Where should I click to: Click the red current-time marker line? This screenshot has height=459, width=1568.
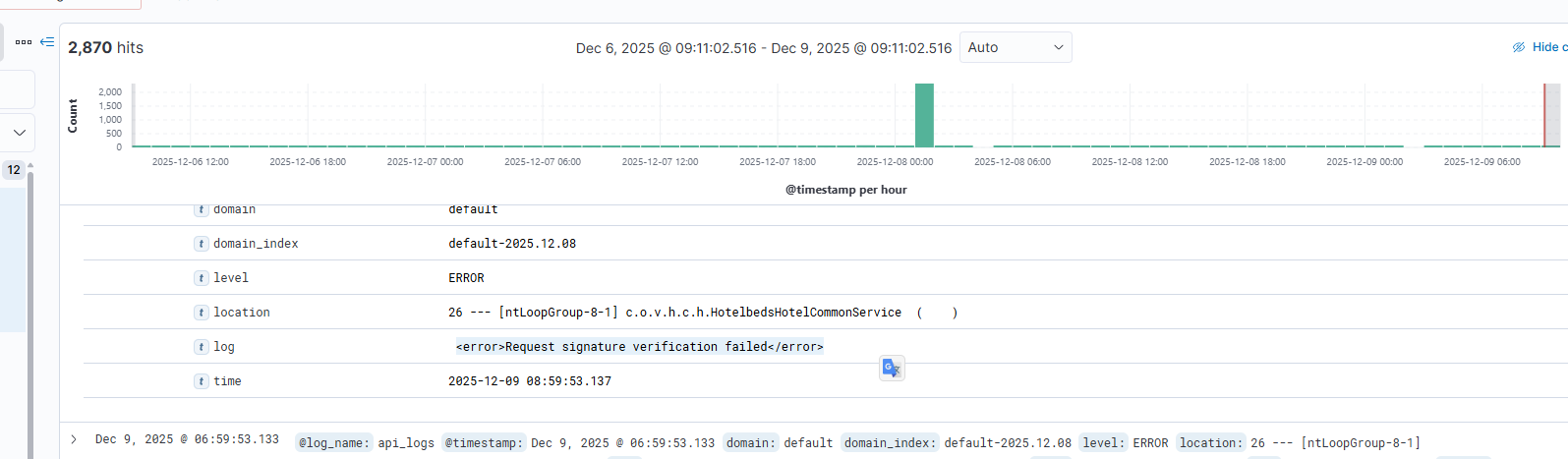coord(1544,115)
